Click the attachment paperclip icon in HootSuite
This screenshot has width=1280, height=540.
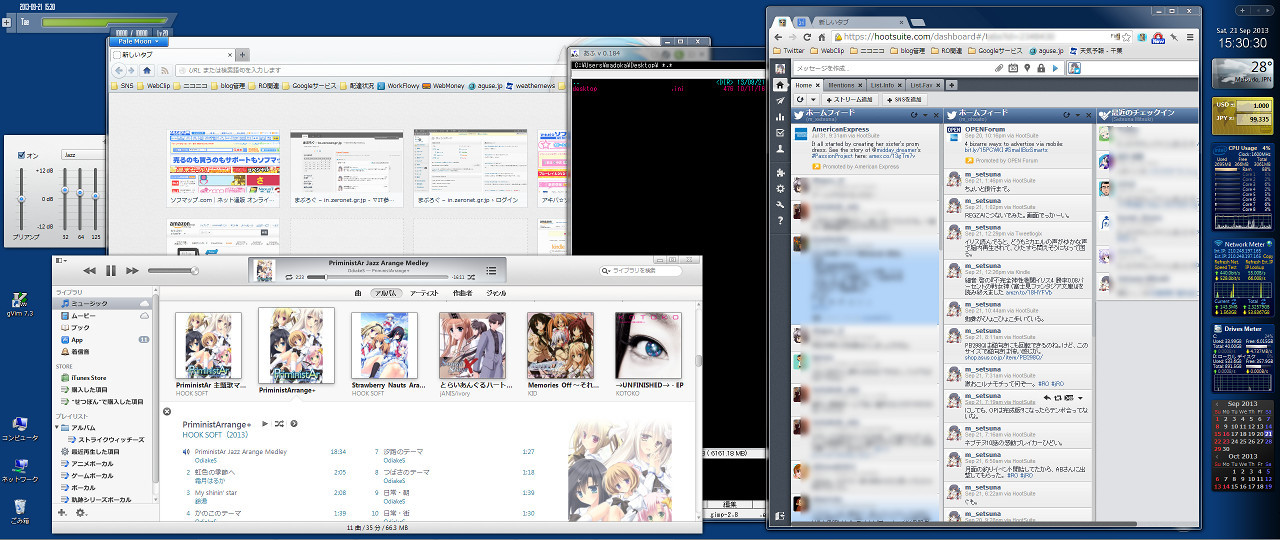coord(1000,68)
